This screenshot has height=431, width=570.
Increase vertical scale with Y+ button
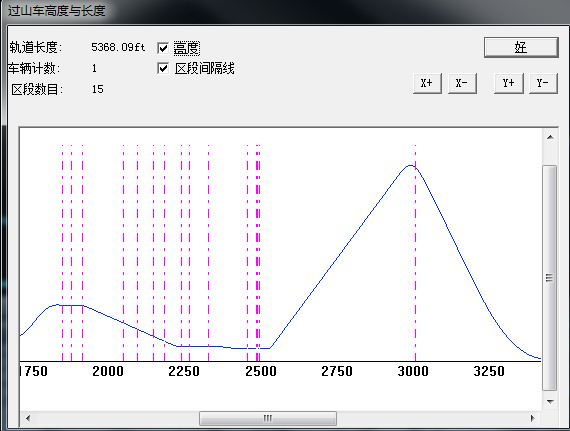point(509,83)
